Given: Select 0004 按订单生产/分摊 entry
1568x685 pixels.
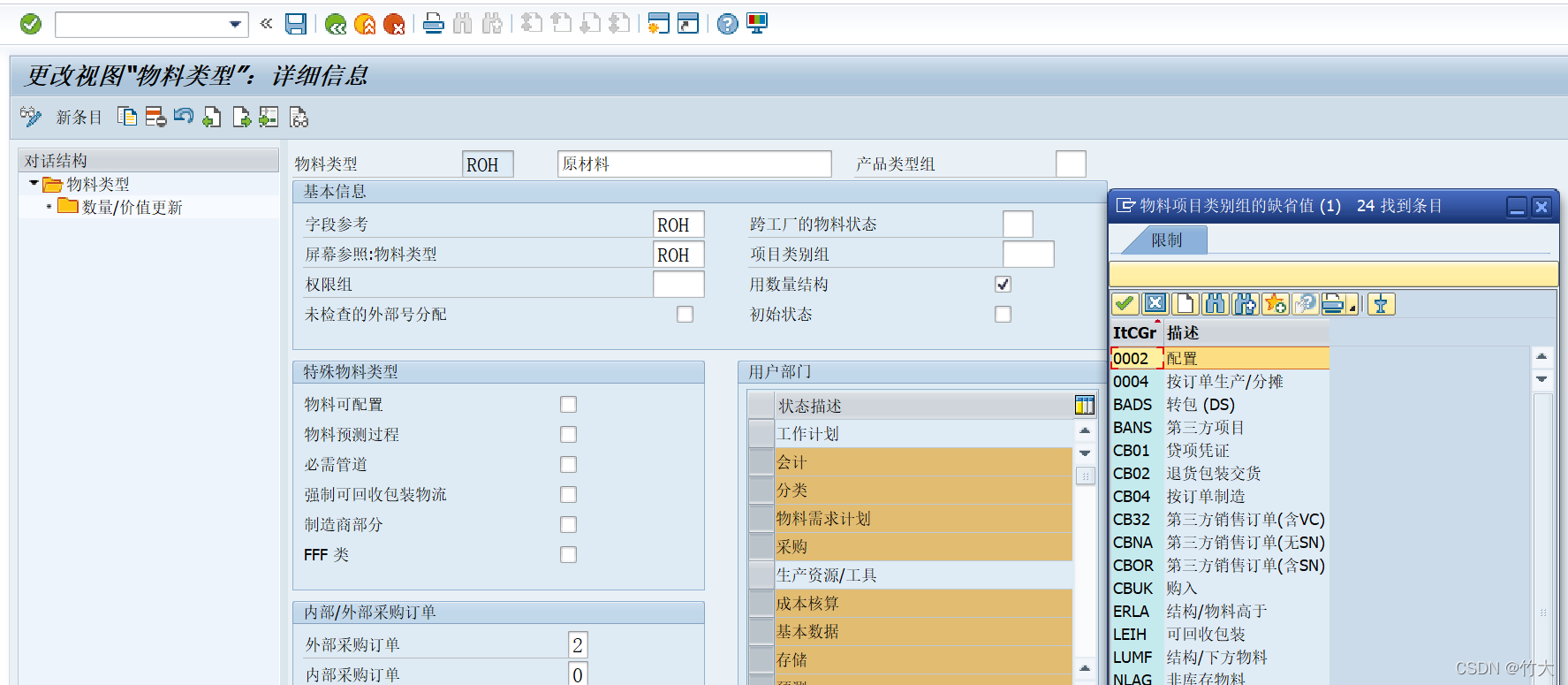Looking at the screenshot, I should (x=1219, y=381).
